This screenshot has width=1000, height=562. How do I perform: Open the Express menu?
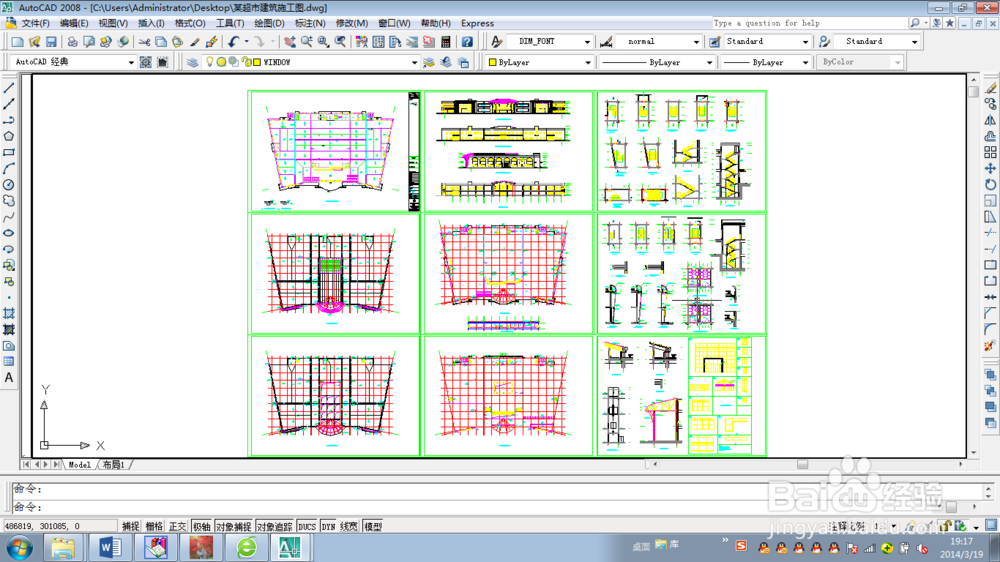tap(477, 23)
